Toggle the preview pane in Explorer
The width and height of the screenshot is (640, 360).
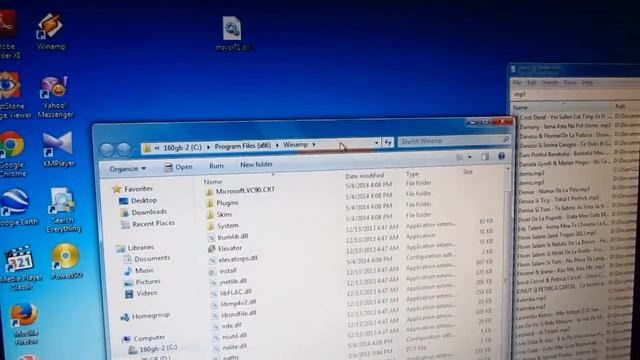(x=485, y=157)
